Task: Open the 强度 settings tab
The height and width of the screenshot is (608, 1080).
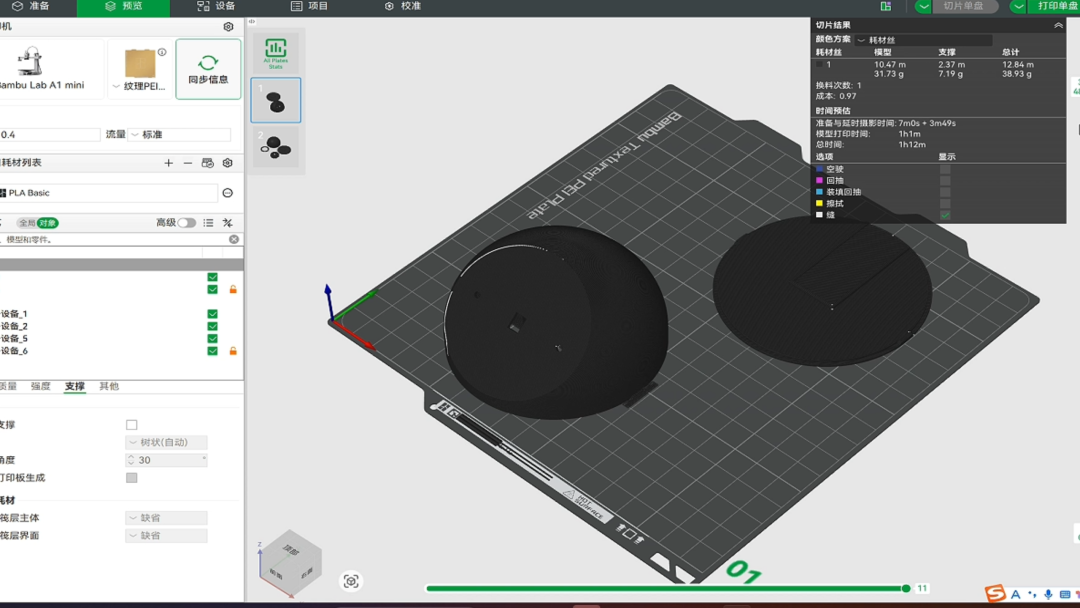Action: point(41,386)
